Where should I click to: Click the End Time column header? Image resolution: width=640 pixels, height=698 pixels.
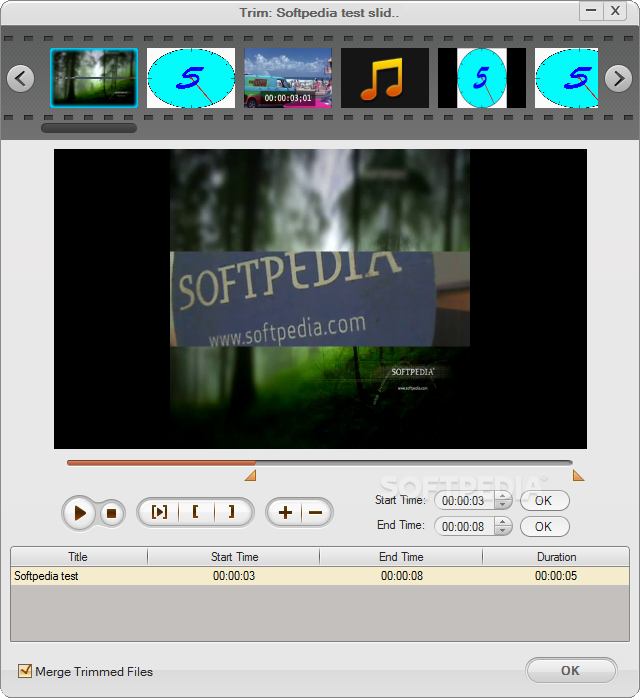[x=401, y=557]
